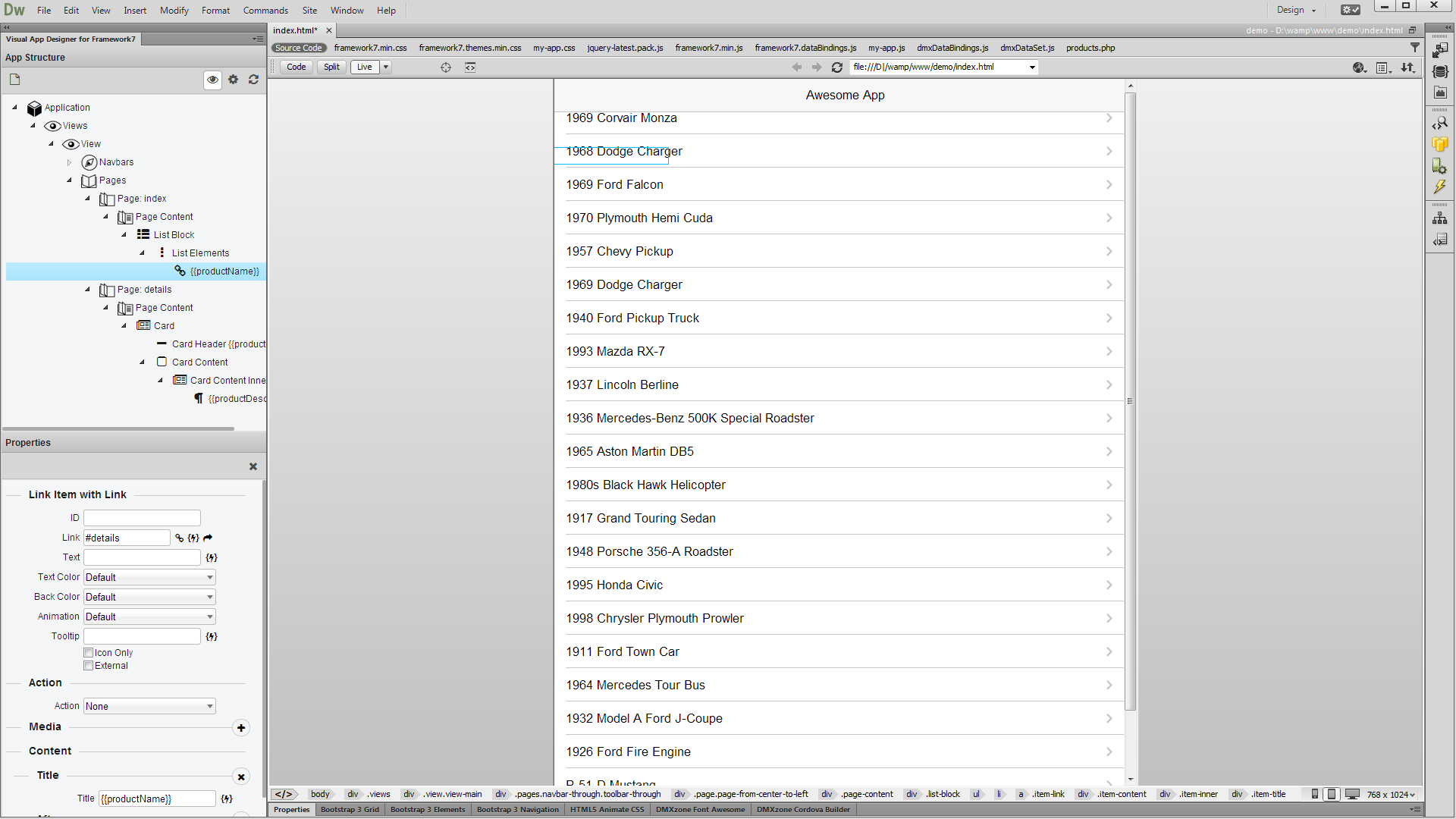Open the Server Behaviors lightning panel icon
This screenshot has width=1456, height=819.
click(x=1440, y=187)
